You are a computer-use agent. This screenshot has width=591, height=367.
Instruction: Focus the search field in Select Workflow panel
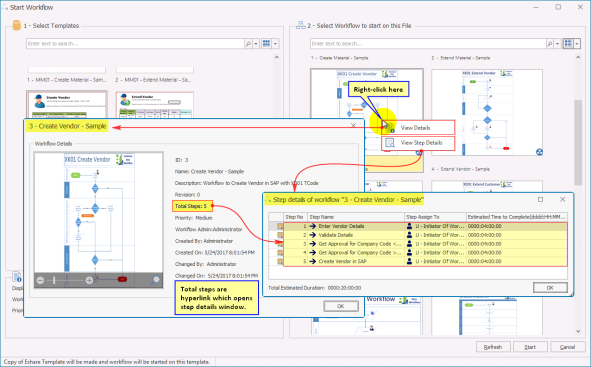(428, 44)
